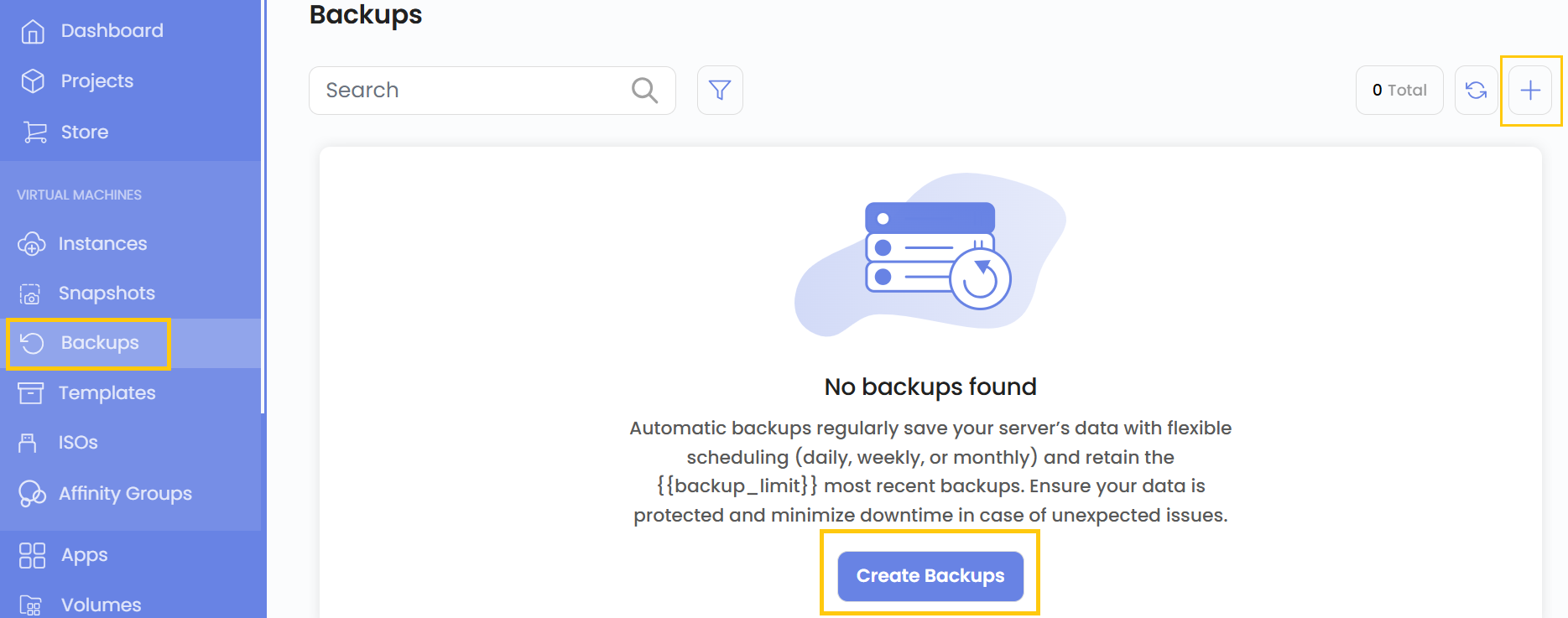Navigate to Templates in the sidebar menu
The image size is (1568, 618).
tap(107, 392)
